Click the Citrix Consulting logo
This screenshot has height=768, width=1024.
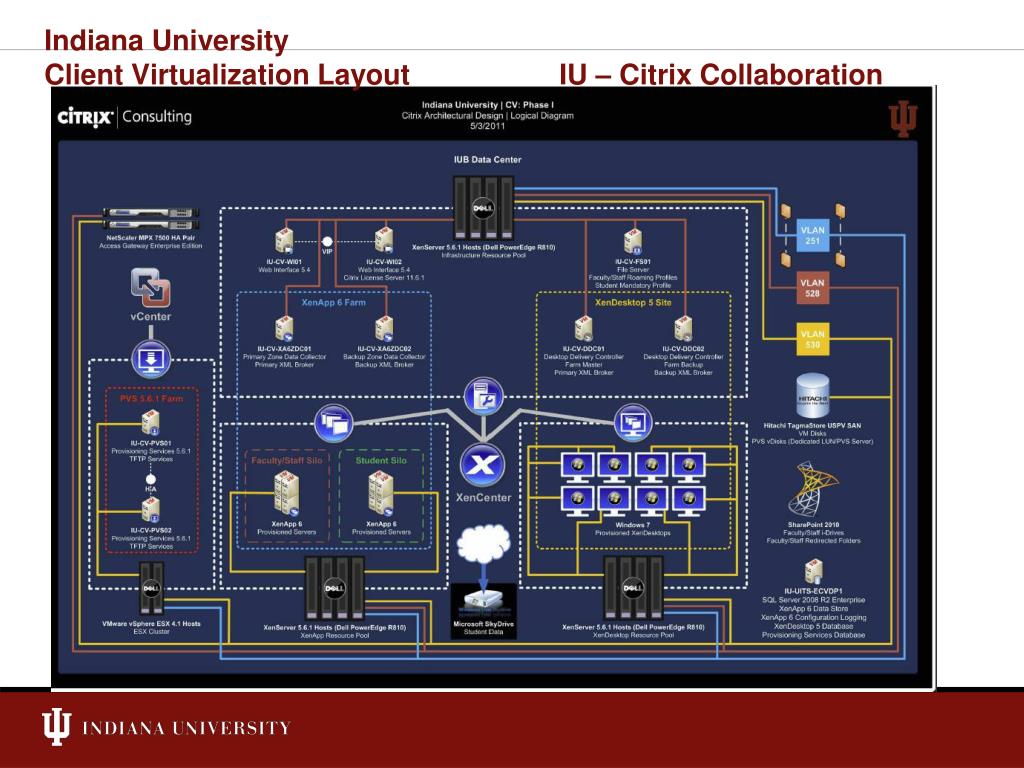click(x=125, y=117)
